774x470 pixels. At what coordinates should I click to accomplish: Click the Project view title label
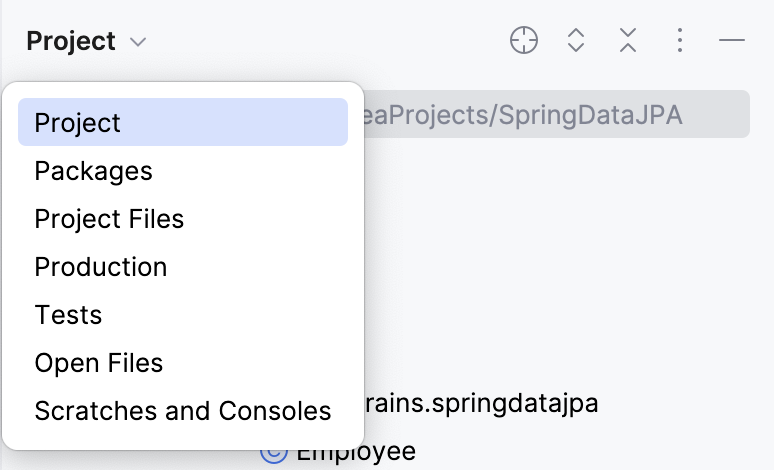click(x=71, y=42)
